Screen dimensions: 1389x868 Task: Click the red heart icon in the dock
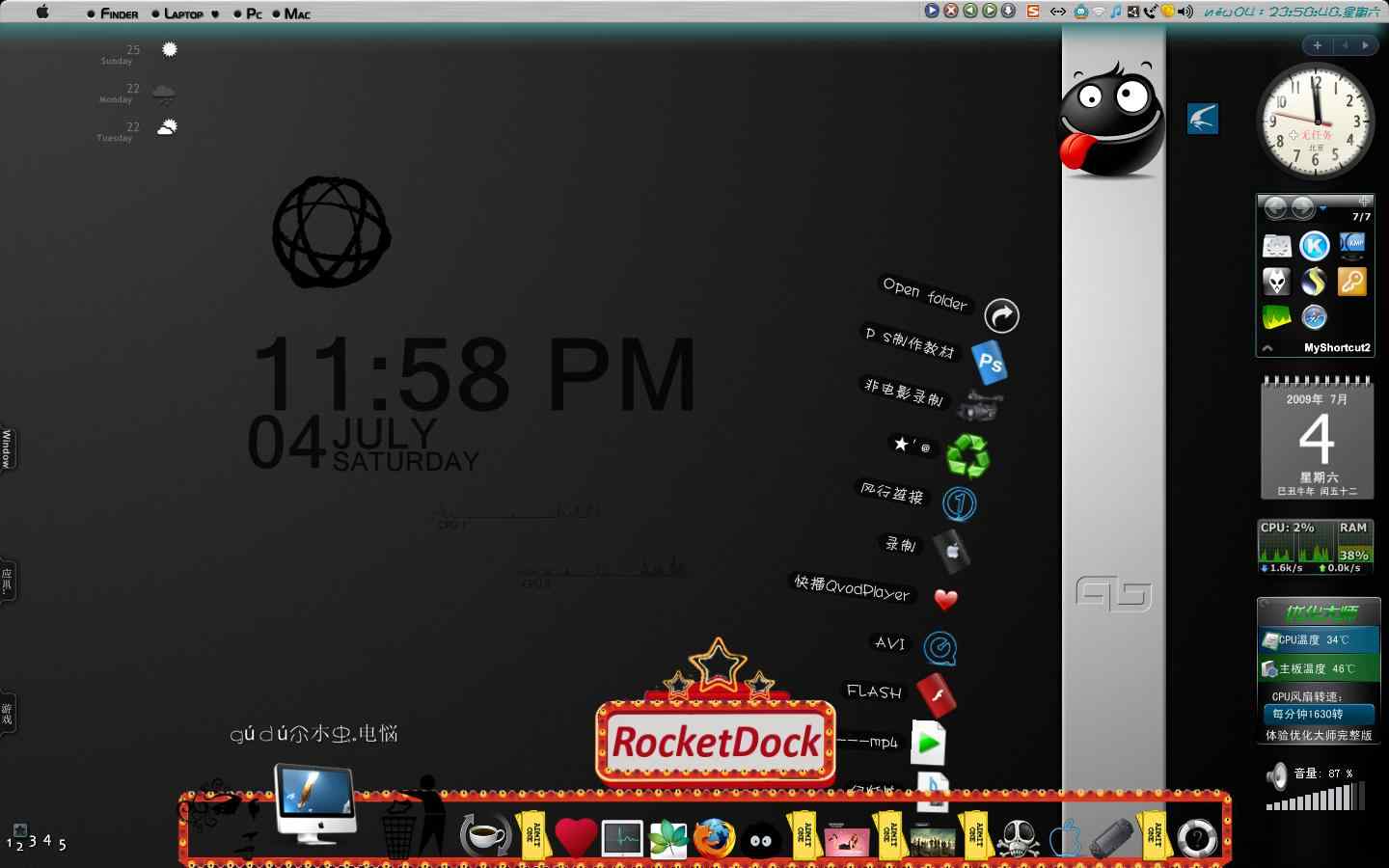point(576,837)
